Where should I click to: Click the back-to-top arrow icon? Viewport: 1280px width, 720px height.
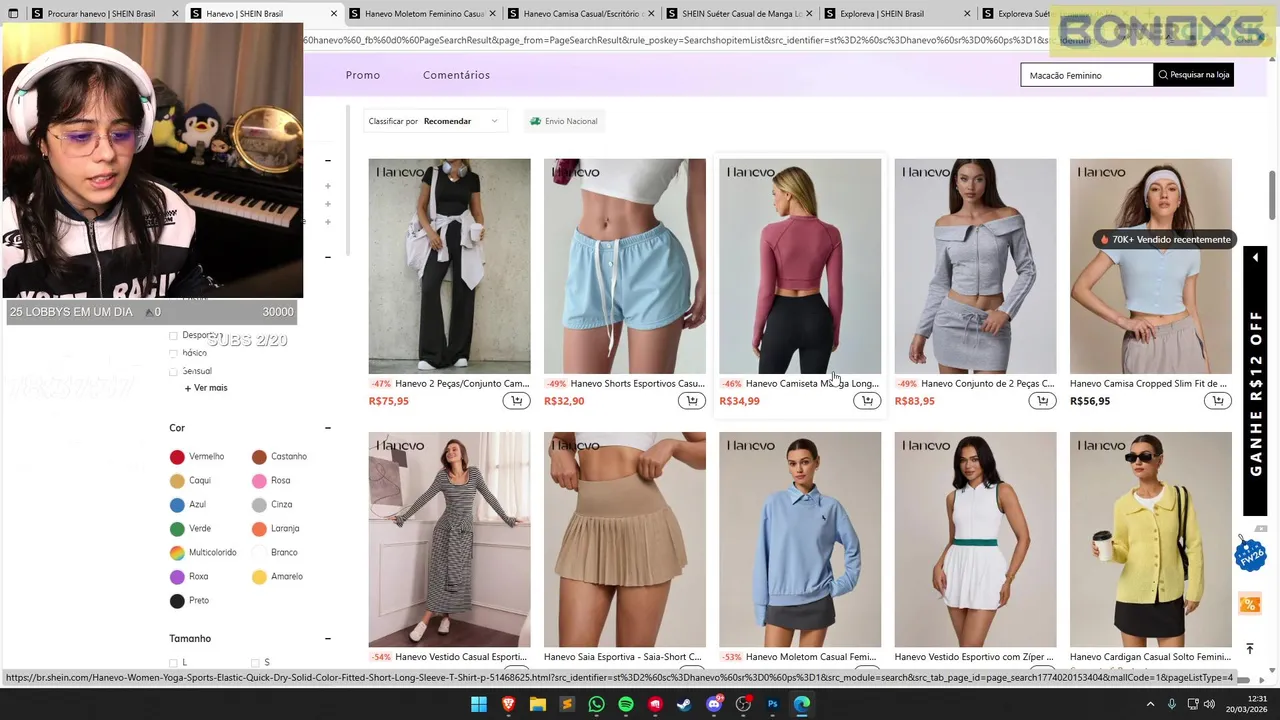point(1249,649)
